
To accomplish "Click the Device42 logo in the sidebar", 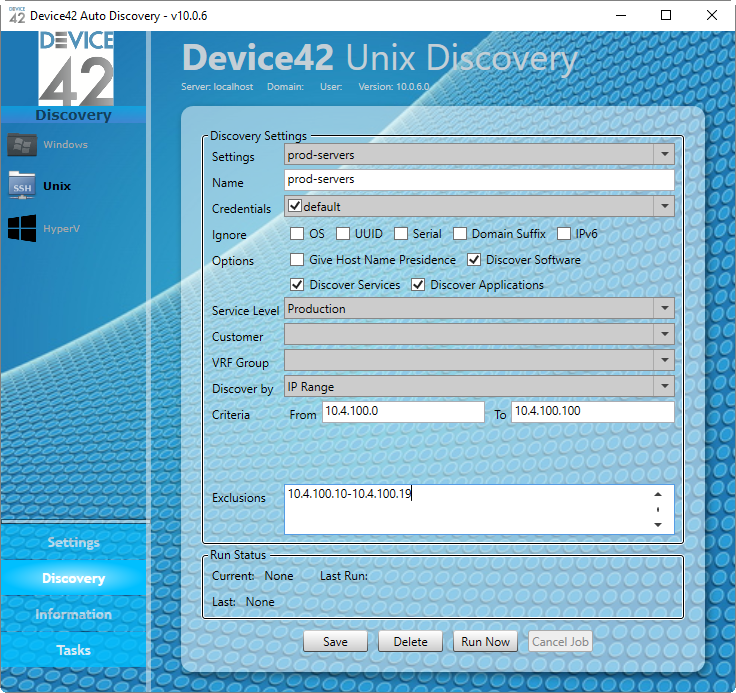I will click(x=76, y=69).
